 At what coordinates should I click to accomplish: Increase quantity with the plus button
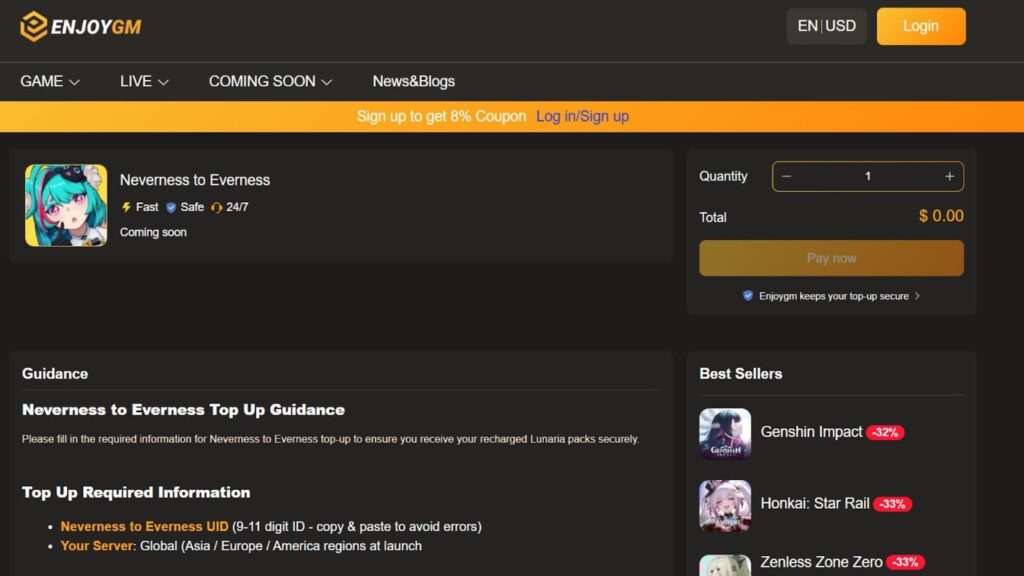pyautogui.click(x=949, y=176)
